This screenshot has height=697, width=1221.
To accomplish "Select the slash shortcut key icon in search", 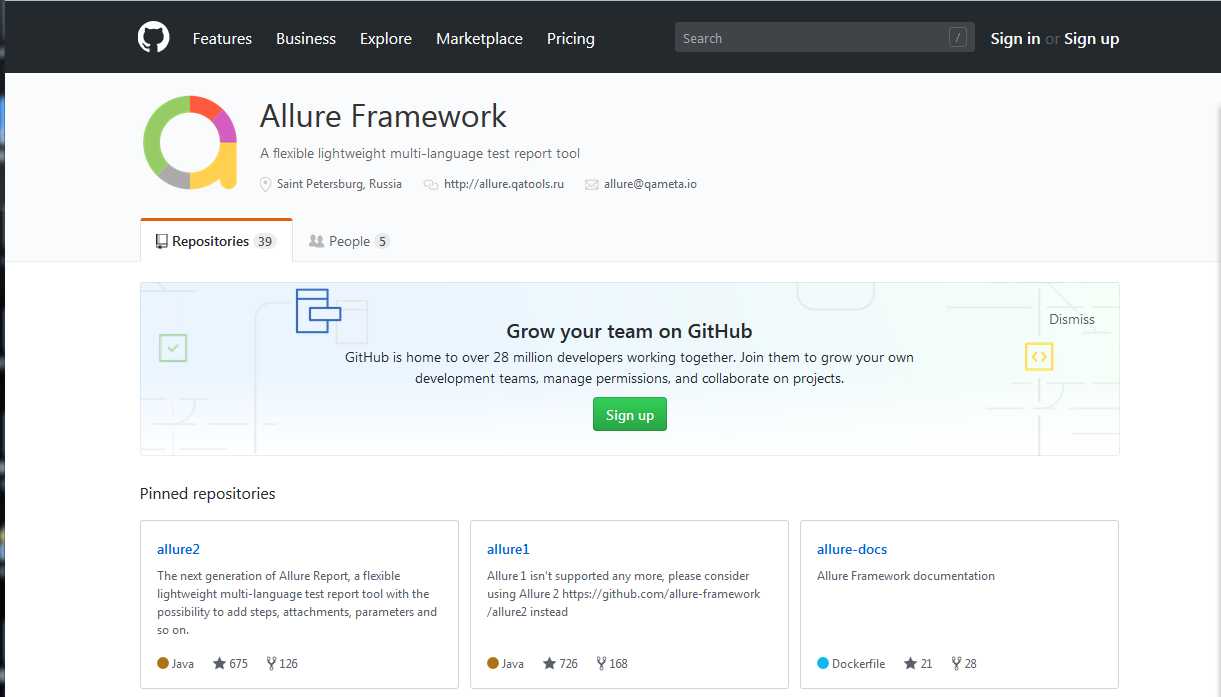I will [x=958, y=38].
